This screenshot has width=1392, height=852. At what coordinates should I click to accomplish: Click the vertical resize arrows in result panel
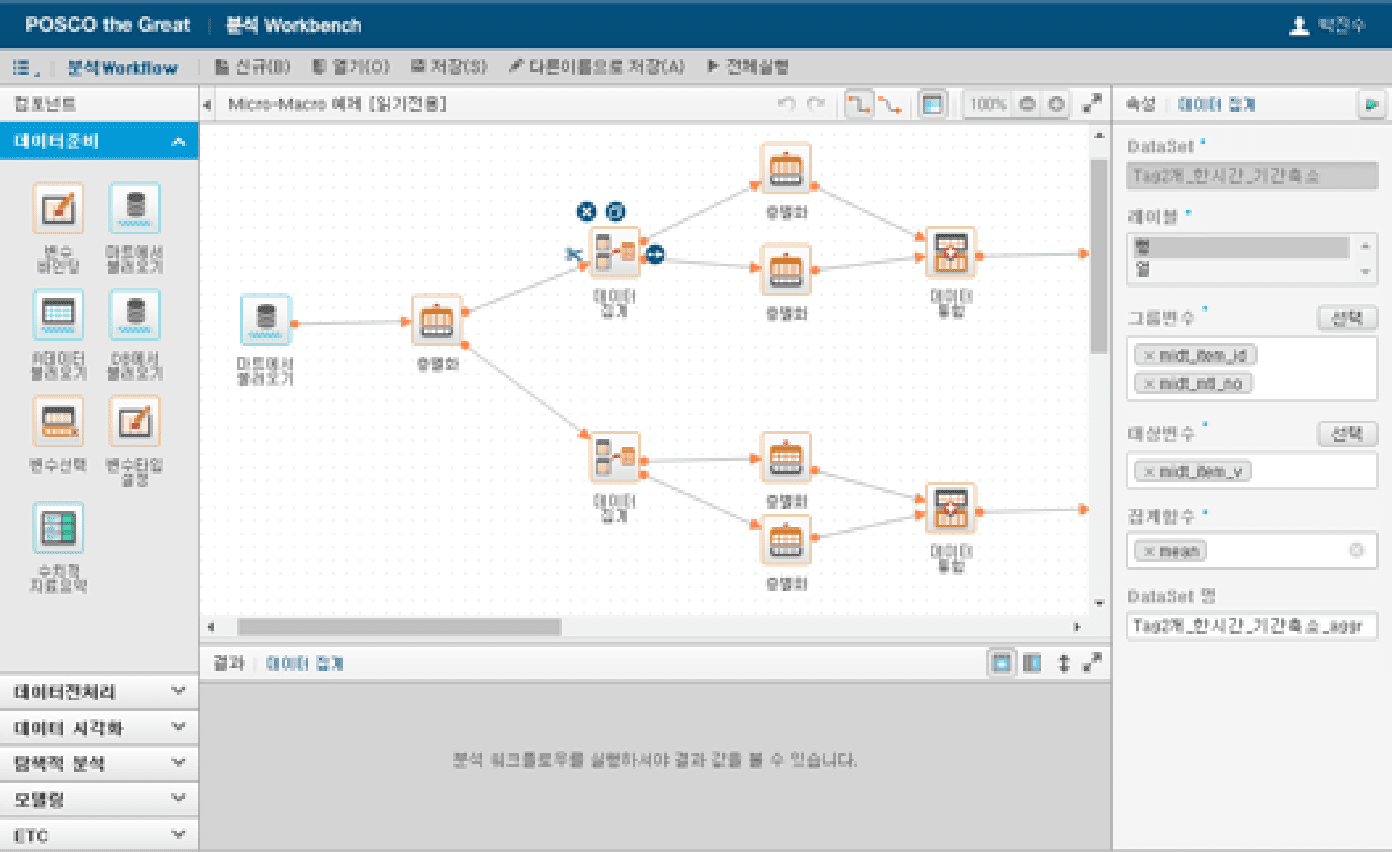pos(1064,663)
